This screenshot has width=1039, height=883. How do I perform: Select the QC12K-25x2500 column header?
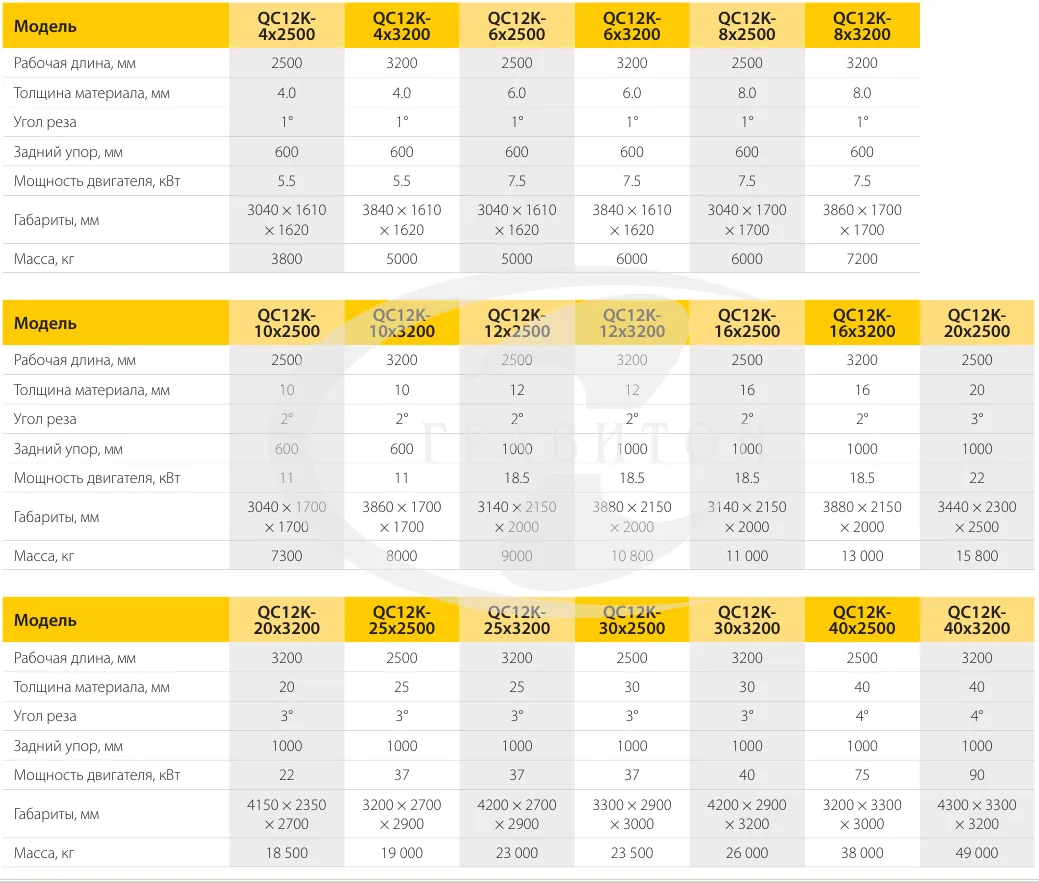(x=402, y=620)
